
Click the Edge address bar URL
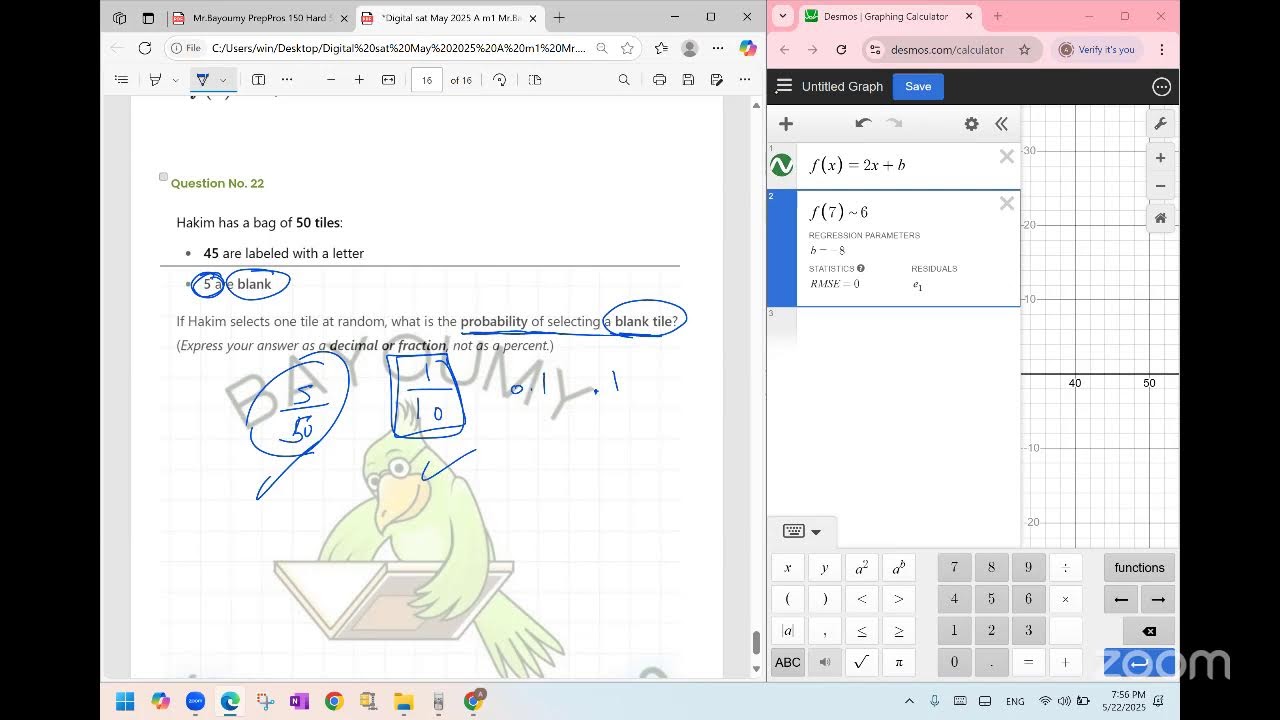point(398,48)
